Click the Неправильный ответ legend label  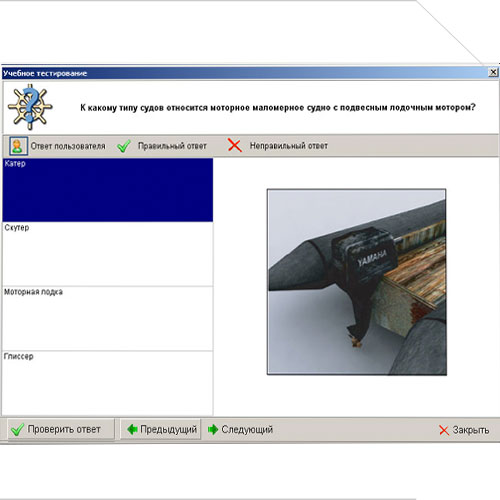(289, 146)
